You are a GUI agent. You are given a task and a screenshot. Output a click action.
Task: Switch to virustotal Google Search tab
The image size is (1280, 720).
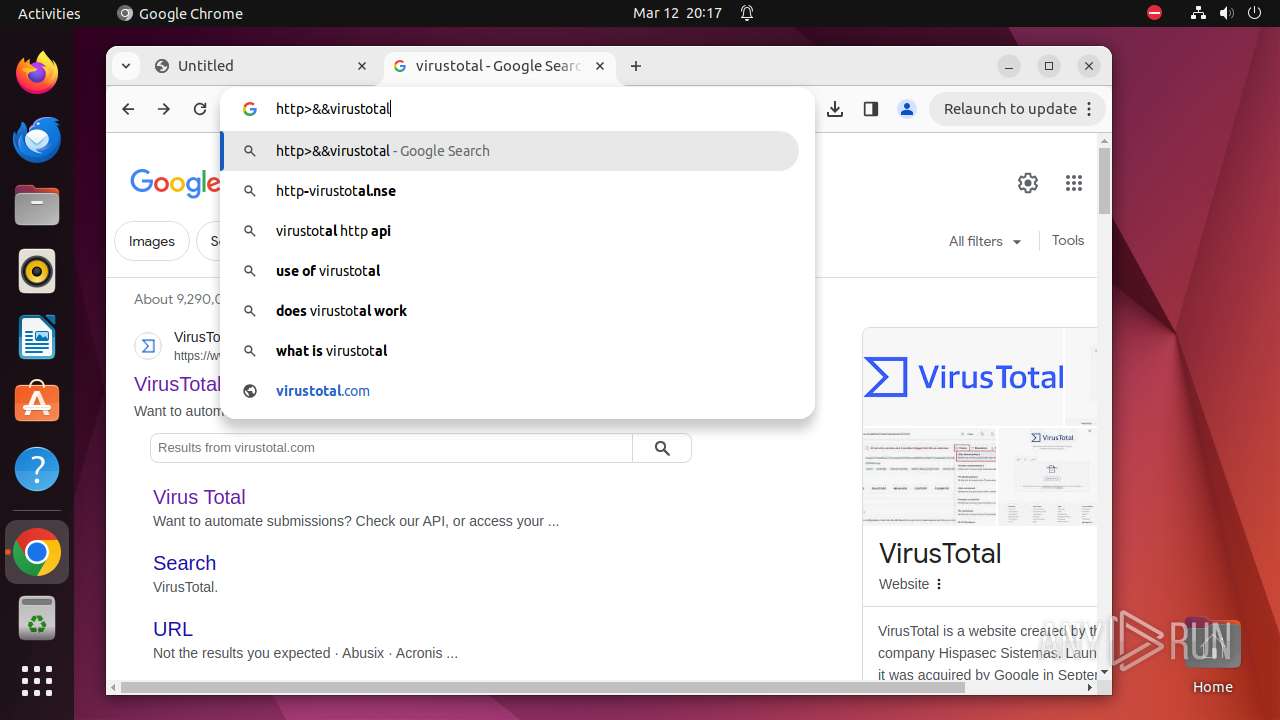[x=499, y=66]
